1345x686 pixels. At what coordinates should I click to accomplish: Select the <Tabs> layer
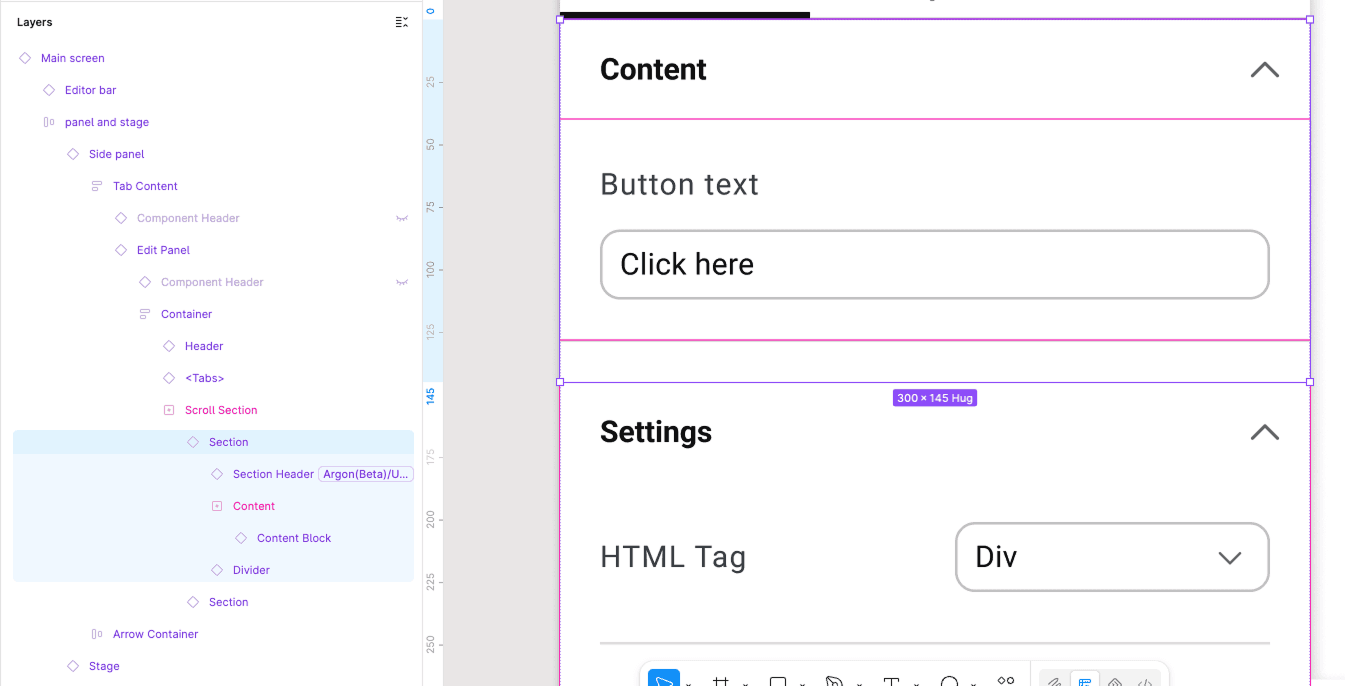[x=204, y=378]
